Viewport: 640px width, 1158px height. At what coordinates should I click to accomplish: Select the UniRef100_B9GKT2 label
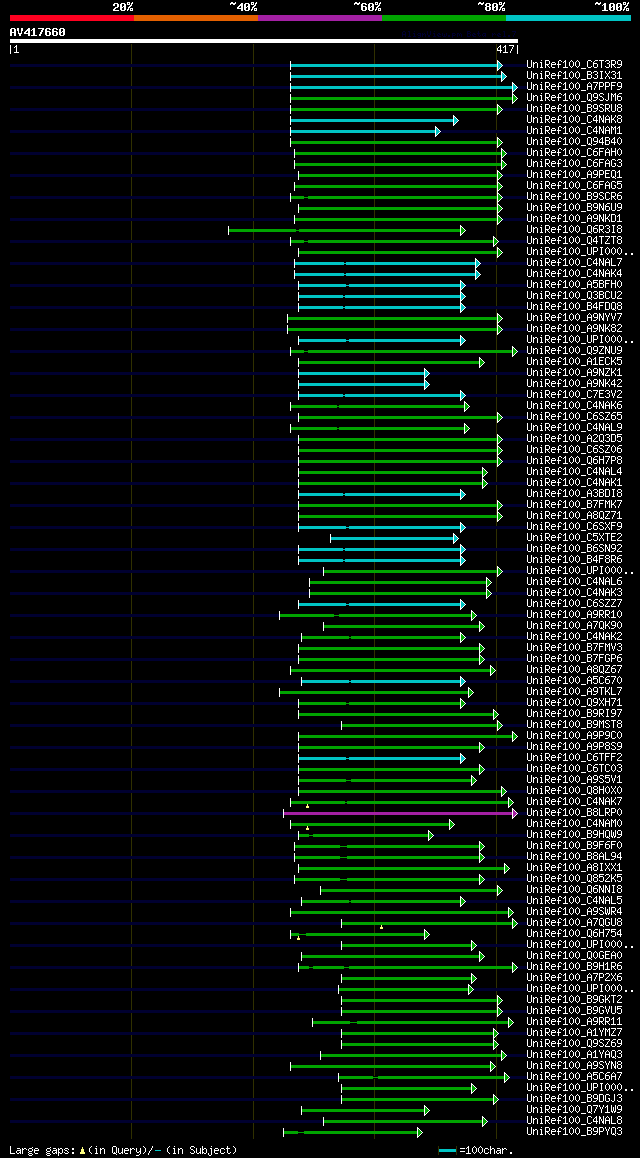point(574,1000)
